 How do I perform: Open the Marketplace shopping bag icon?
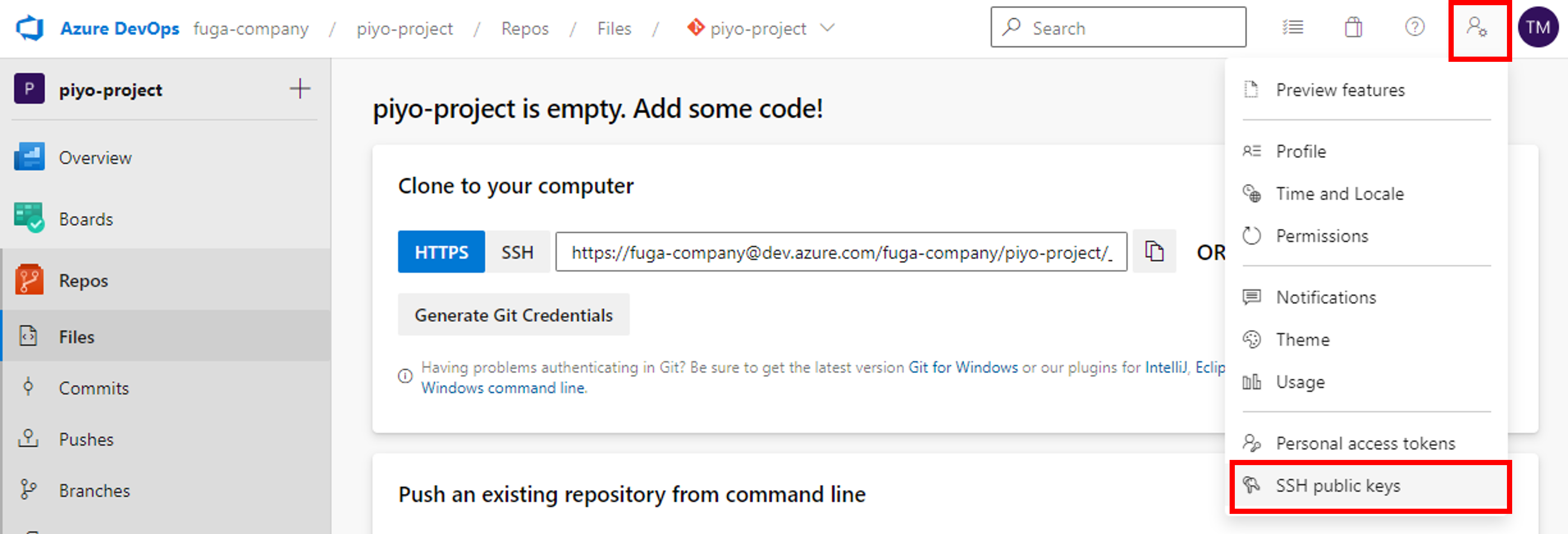point(1354,28)
